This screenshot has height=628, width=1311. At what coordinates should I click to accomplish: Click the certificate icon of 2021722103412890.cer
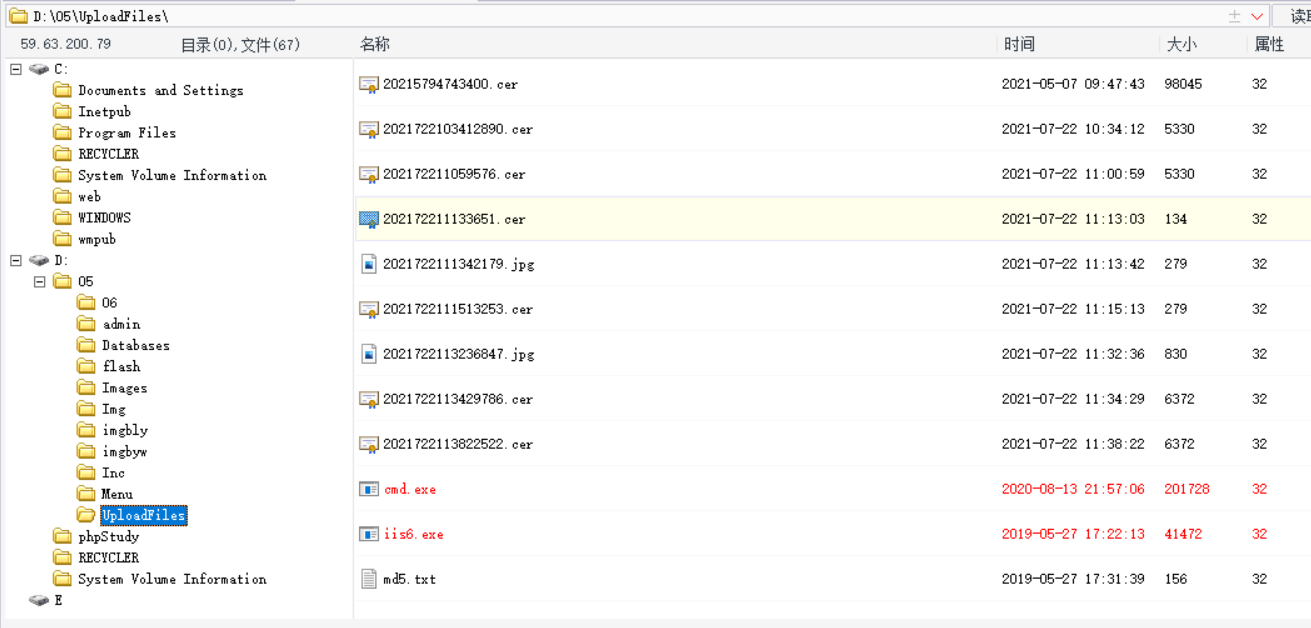coord(369,129)
